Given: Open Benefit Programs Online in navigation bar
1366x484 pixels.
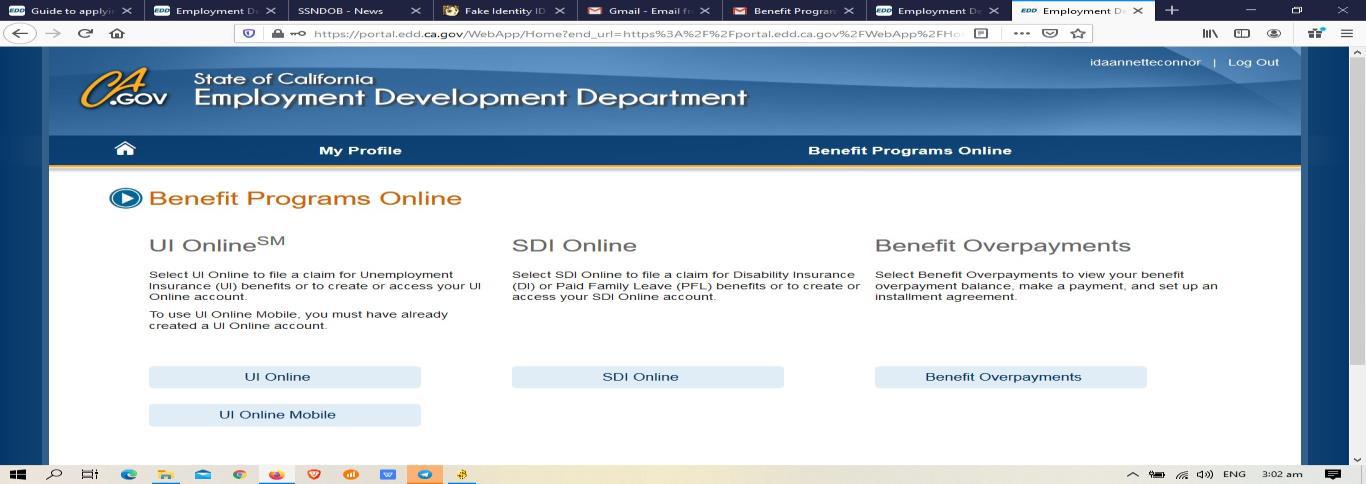Looking at the screenshot, I should point(909,150).
